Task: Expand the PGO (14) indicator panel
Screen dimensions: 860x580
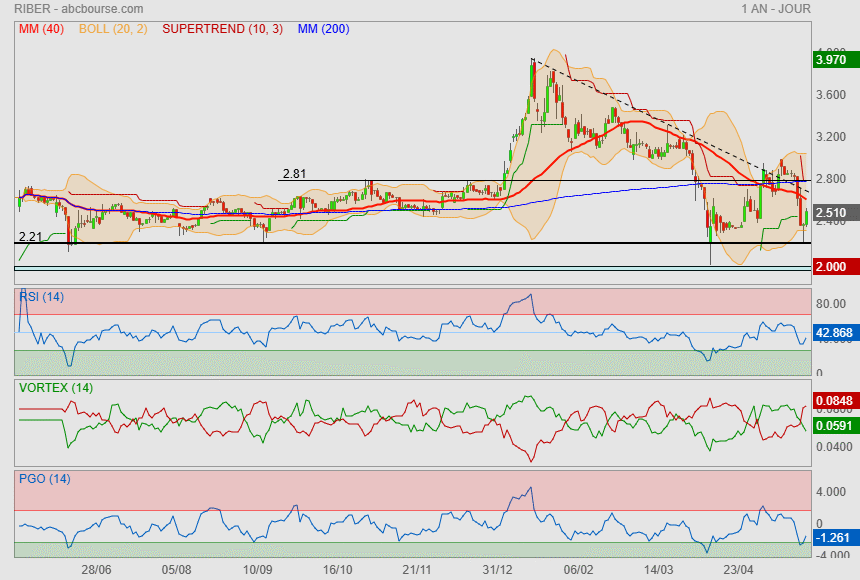Action: [x=46, y=478]
